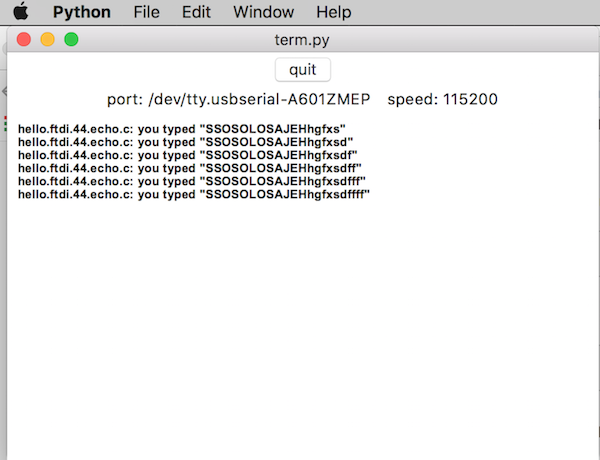Click the output line ending in "hgfxs"
The width and height of the screenshot is (600, 460).
pyautogui.click(x=182, y=129)
